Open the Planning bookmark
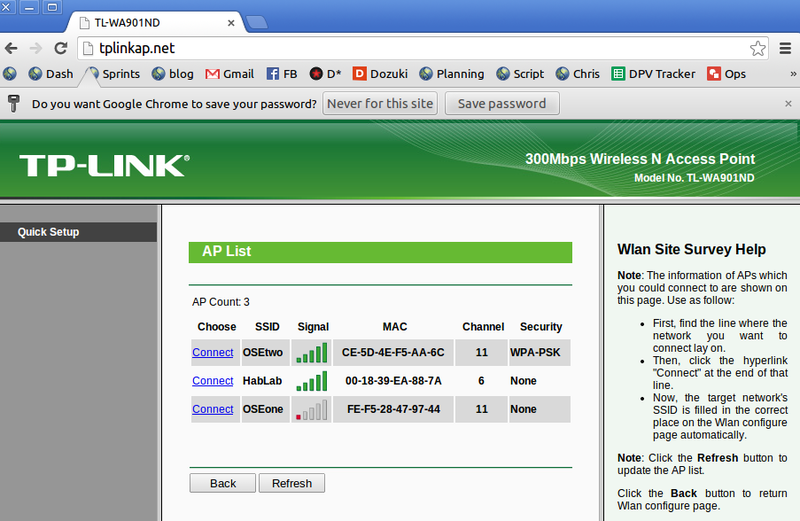800x521 pixels. click(452, 74)
